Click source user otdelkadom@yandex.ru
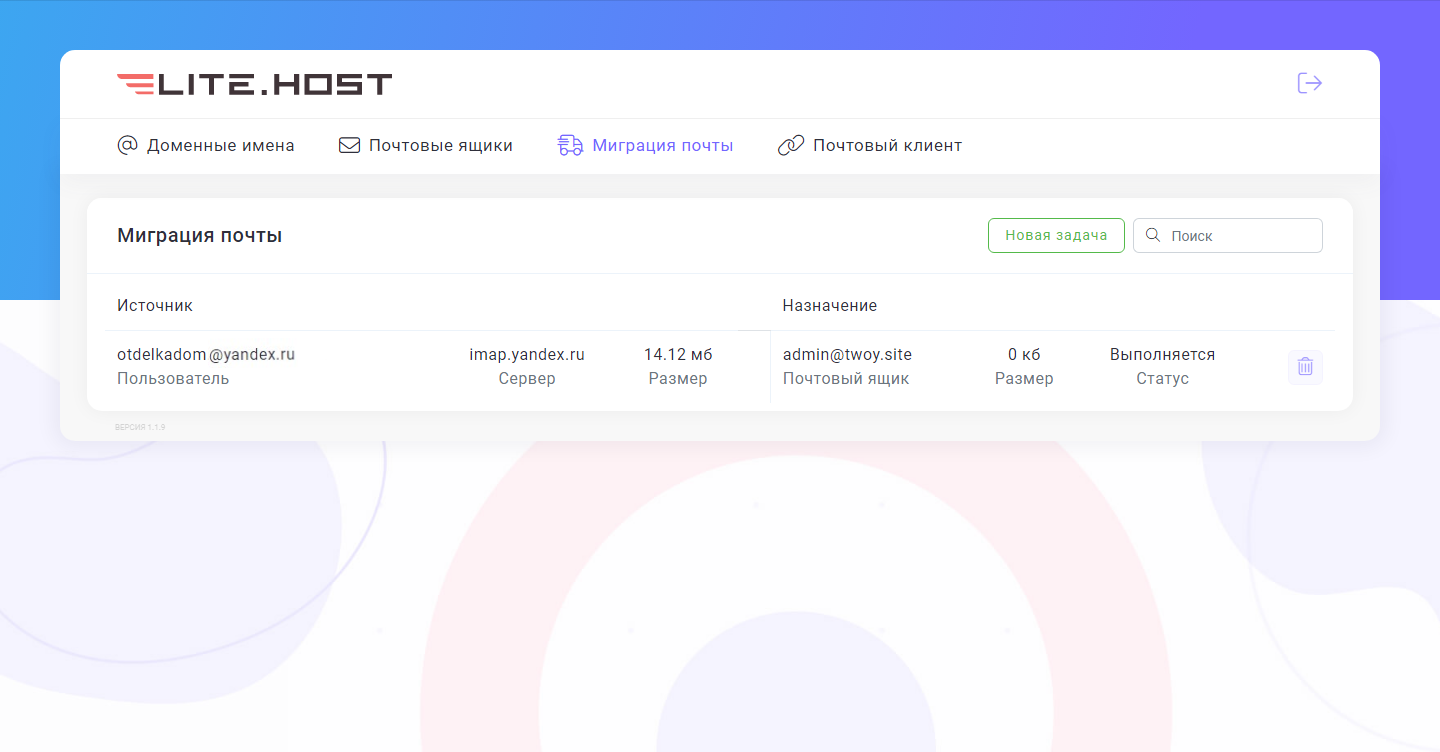Image resolution: width=1440 pixels, height=752 pixels. coord(206,355)
